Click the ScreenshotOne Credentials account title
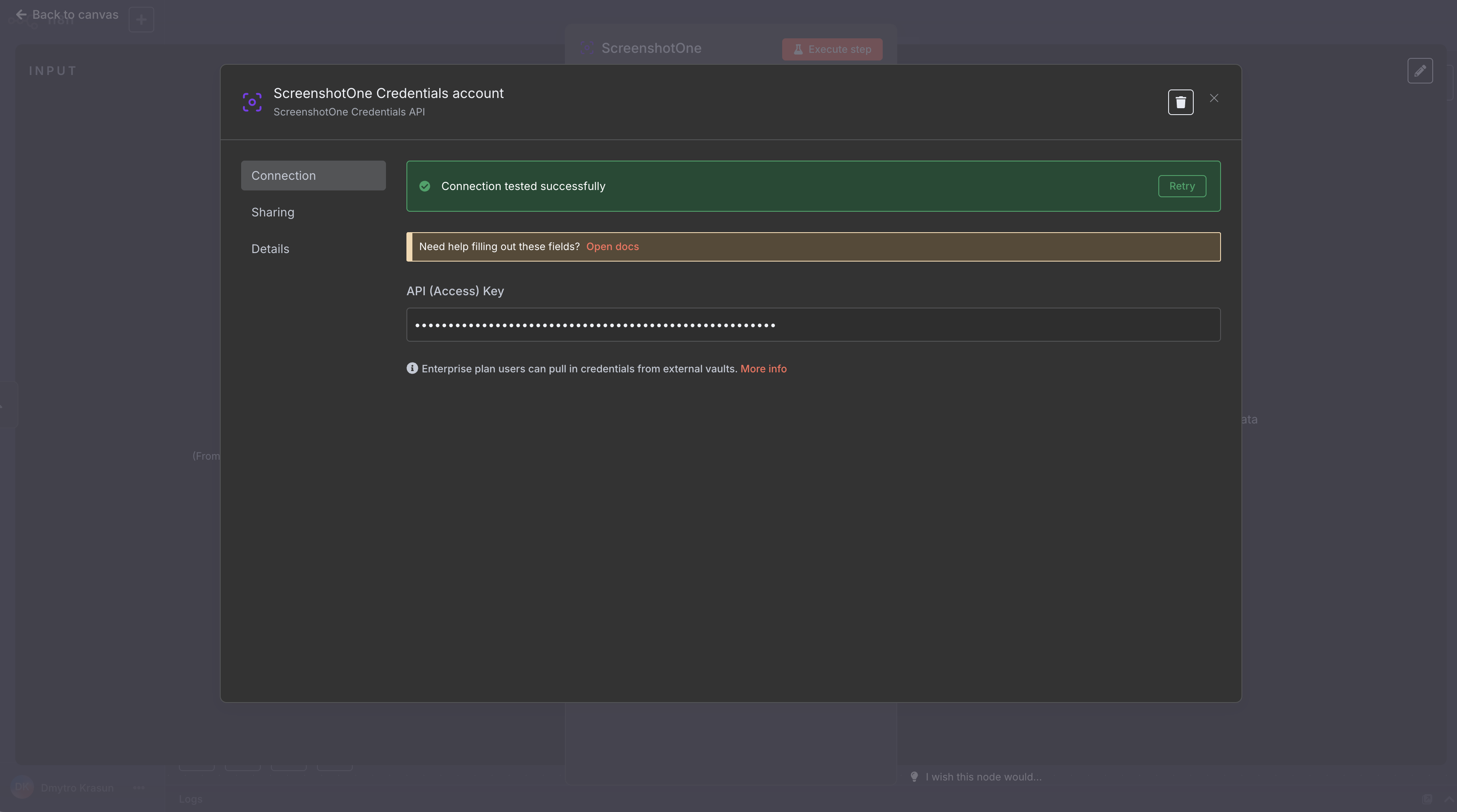The image size is (1457, 812). tap(388, 93)
